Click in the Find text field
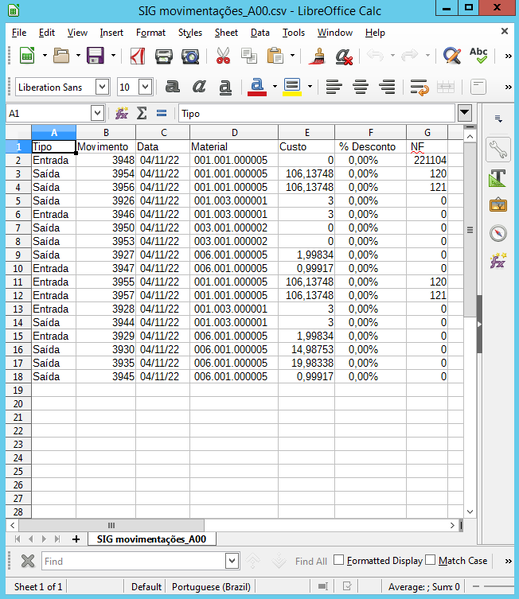The height and width of the screenshot is (599, 519). coord(133,561)
